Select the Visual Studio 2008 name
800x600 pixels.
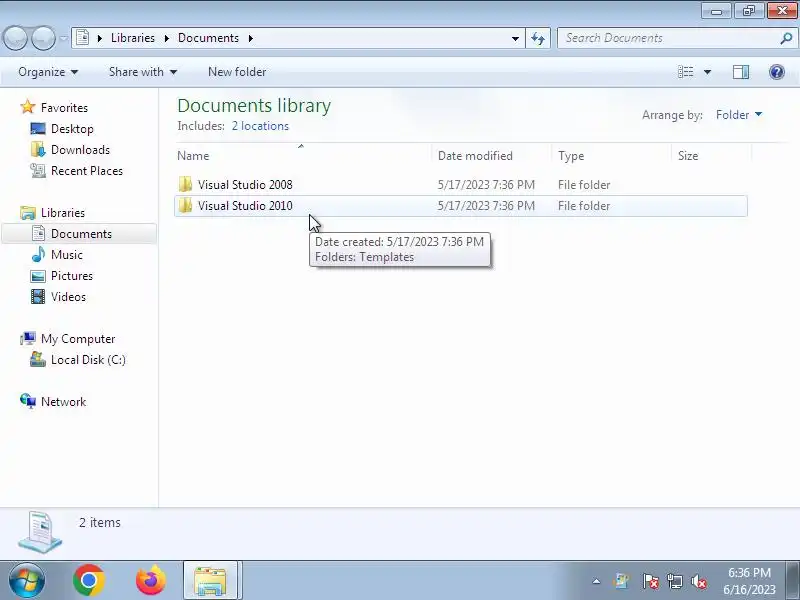pos(245,185)
